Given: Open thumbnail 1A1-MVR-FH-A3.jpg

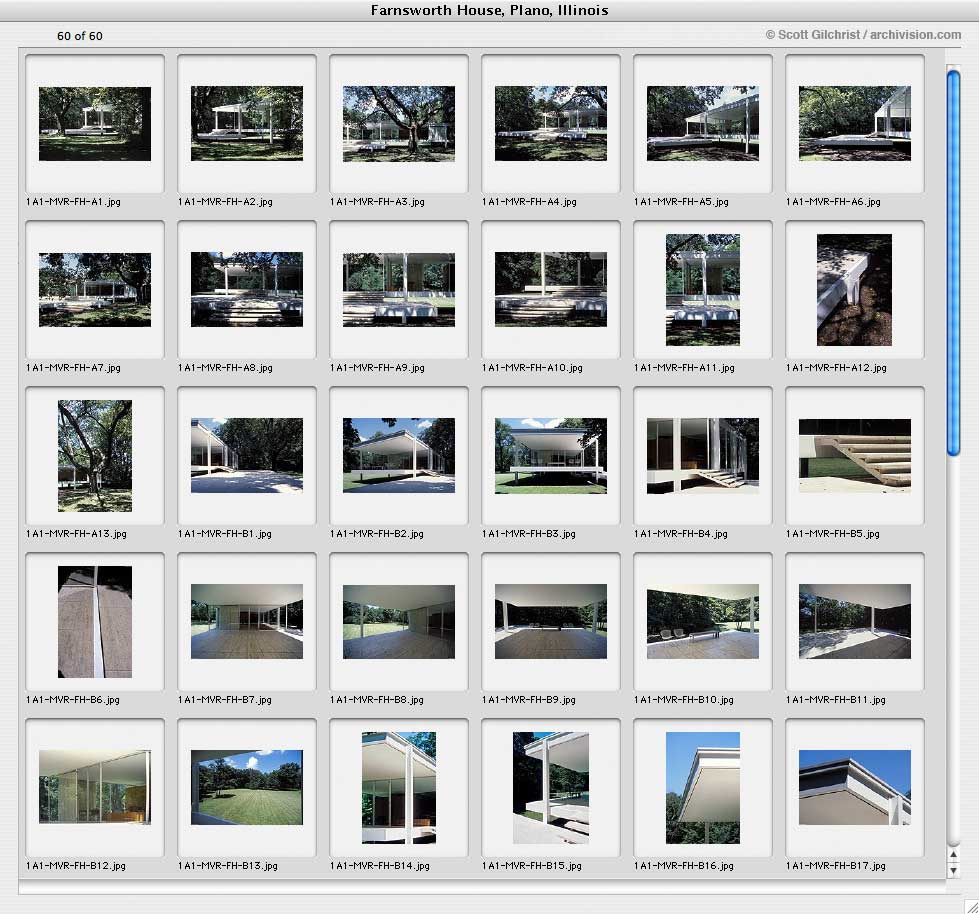Looking at the screenshot, I should [399, 124].
